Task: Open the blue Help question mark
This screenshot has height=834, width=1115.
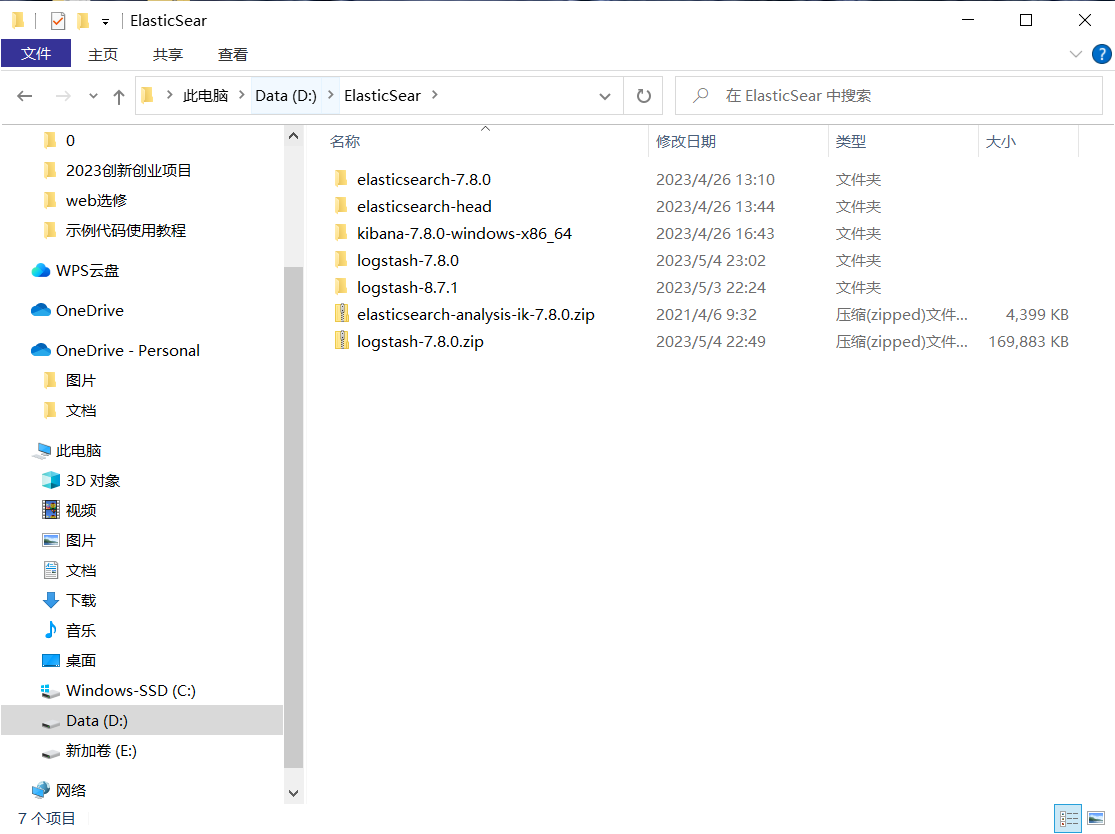Action: pyautogui.click(x=1101, y=54)
